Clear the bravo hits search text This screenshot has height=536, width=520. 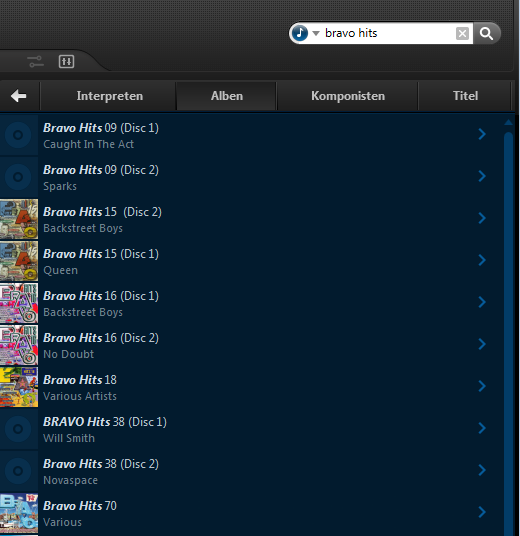[462, 34]
